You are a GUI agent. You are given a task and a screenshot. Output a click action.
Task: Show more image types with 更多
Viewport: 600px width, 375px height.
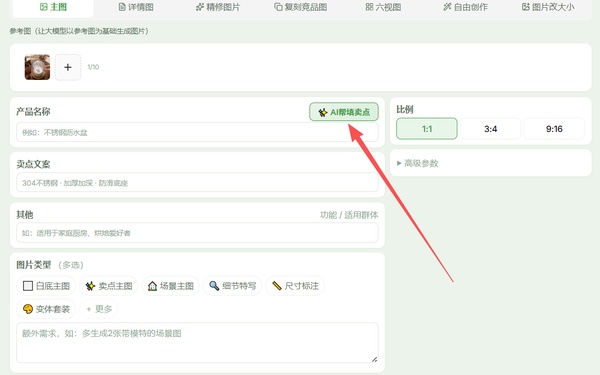point(99,309)
